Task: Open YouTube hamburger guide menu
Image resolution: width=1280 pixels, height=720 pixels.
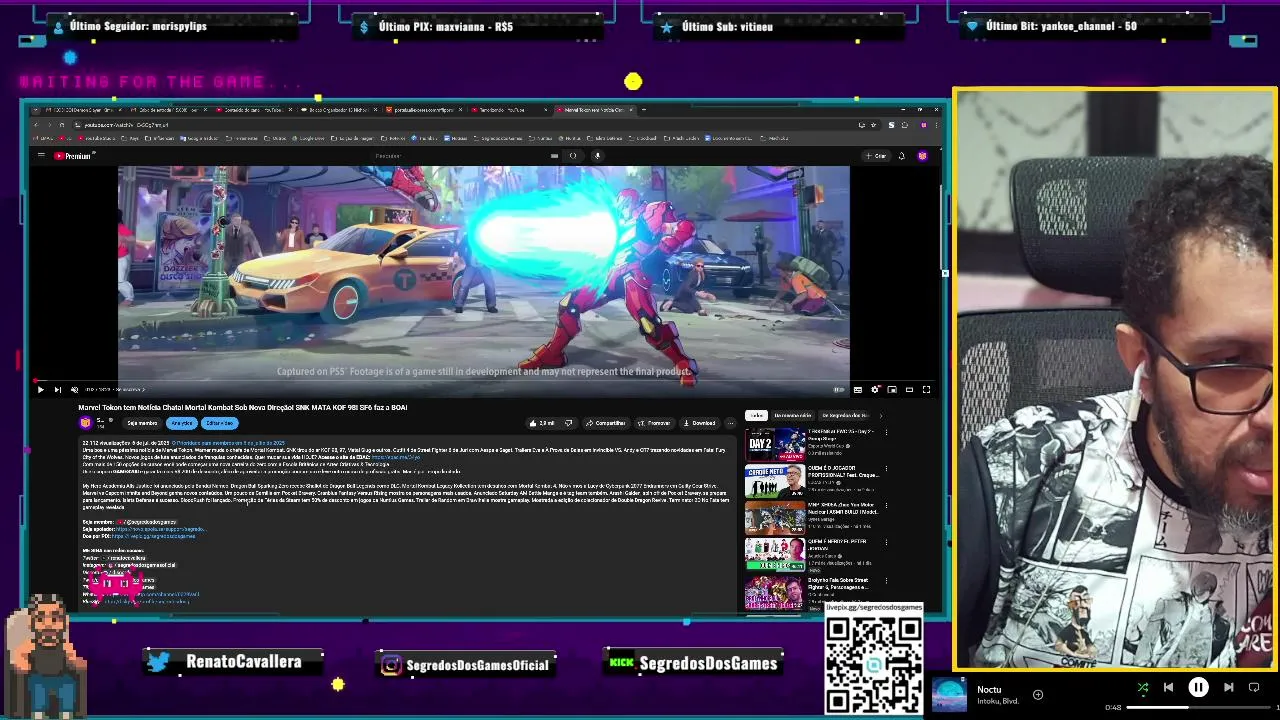Action: coord(41,156)
